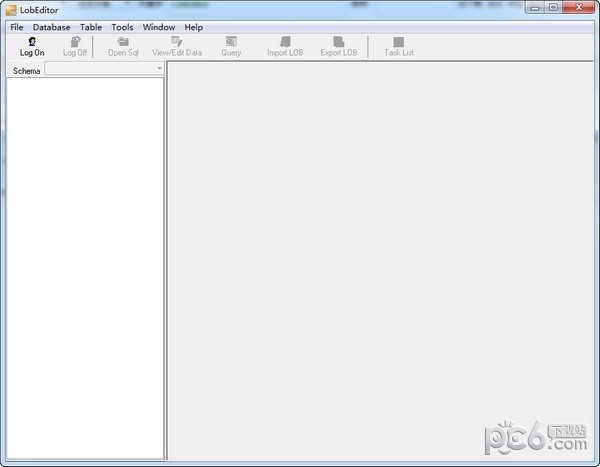Image resolution: width=600 pixels, height=467 pixels.
Task: Open the File menu
Action: pos(17,27)
